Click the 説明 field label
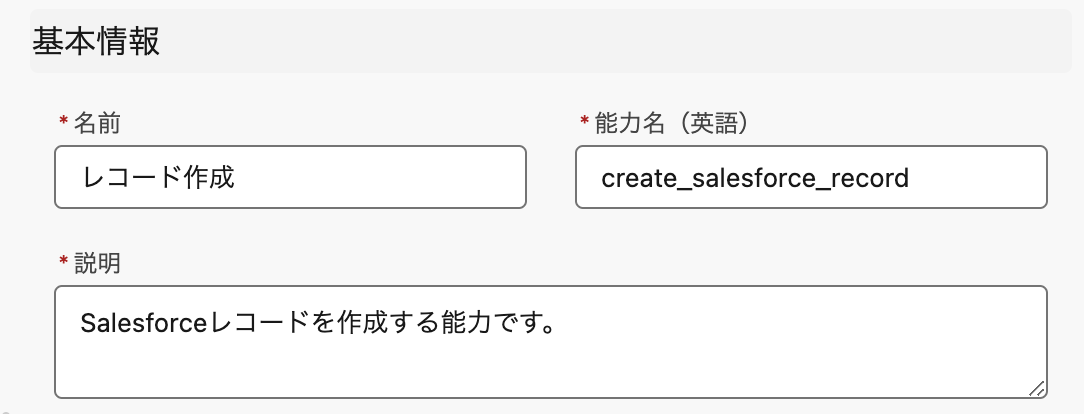1084x414 pixels. [x=97, y=263]
